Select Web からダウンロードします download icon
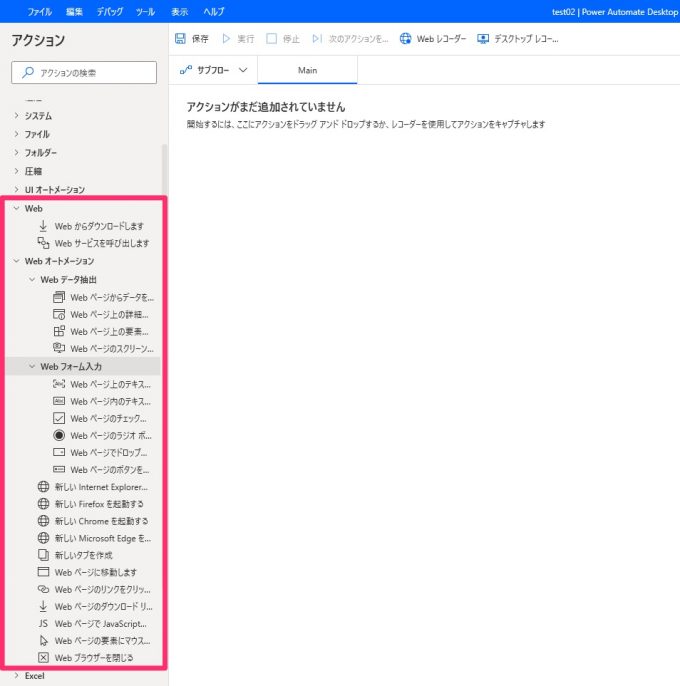Screen dimensions: 680x686 click(x=43, y=226)
